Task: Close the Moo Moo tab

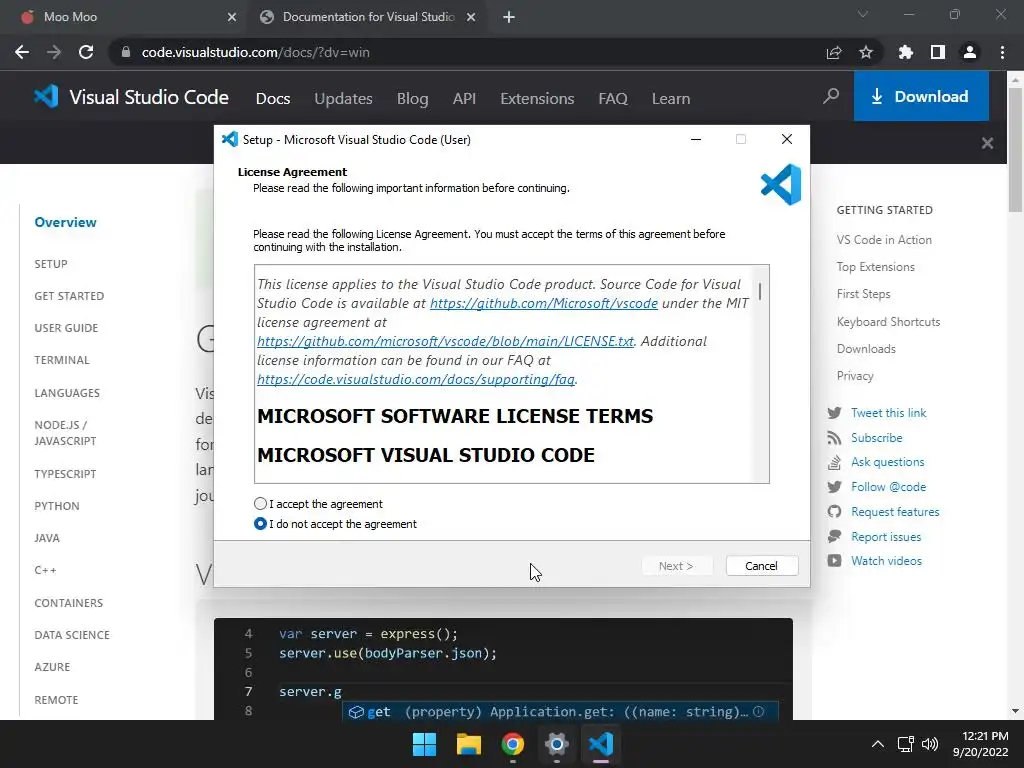Action: click(232, 17)
